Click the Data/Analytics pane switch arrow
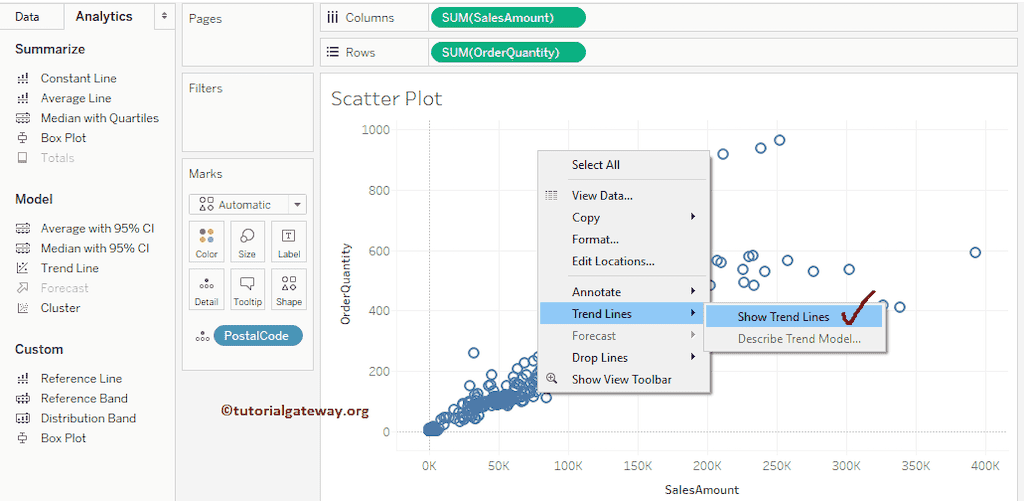Viewport: 1024px width, 501px height. (x=164, y=16)
